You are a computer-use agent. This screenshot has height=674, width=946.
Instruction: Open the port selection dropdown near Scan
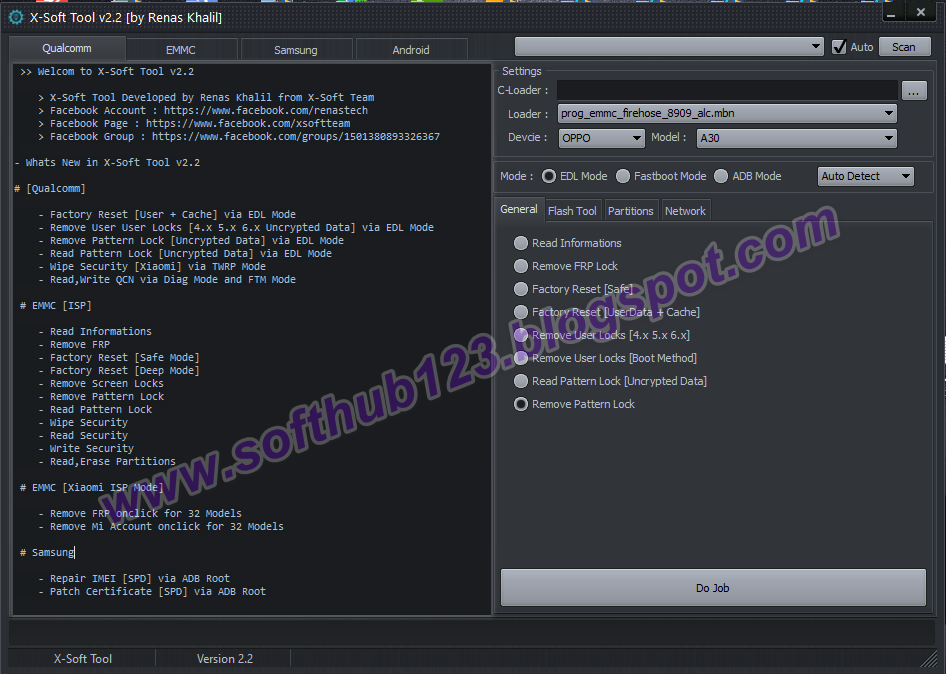(x=670, y=46)
